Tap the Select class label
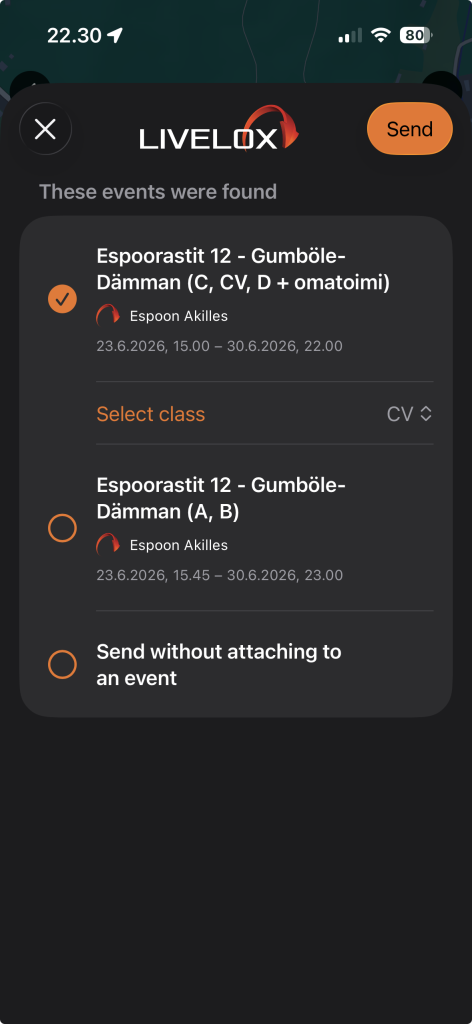The image size is (472, 1024). point(151,414)
